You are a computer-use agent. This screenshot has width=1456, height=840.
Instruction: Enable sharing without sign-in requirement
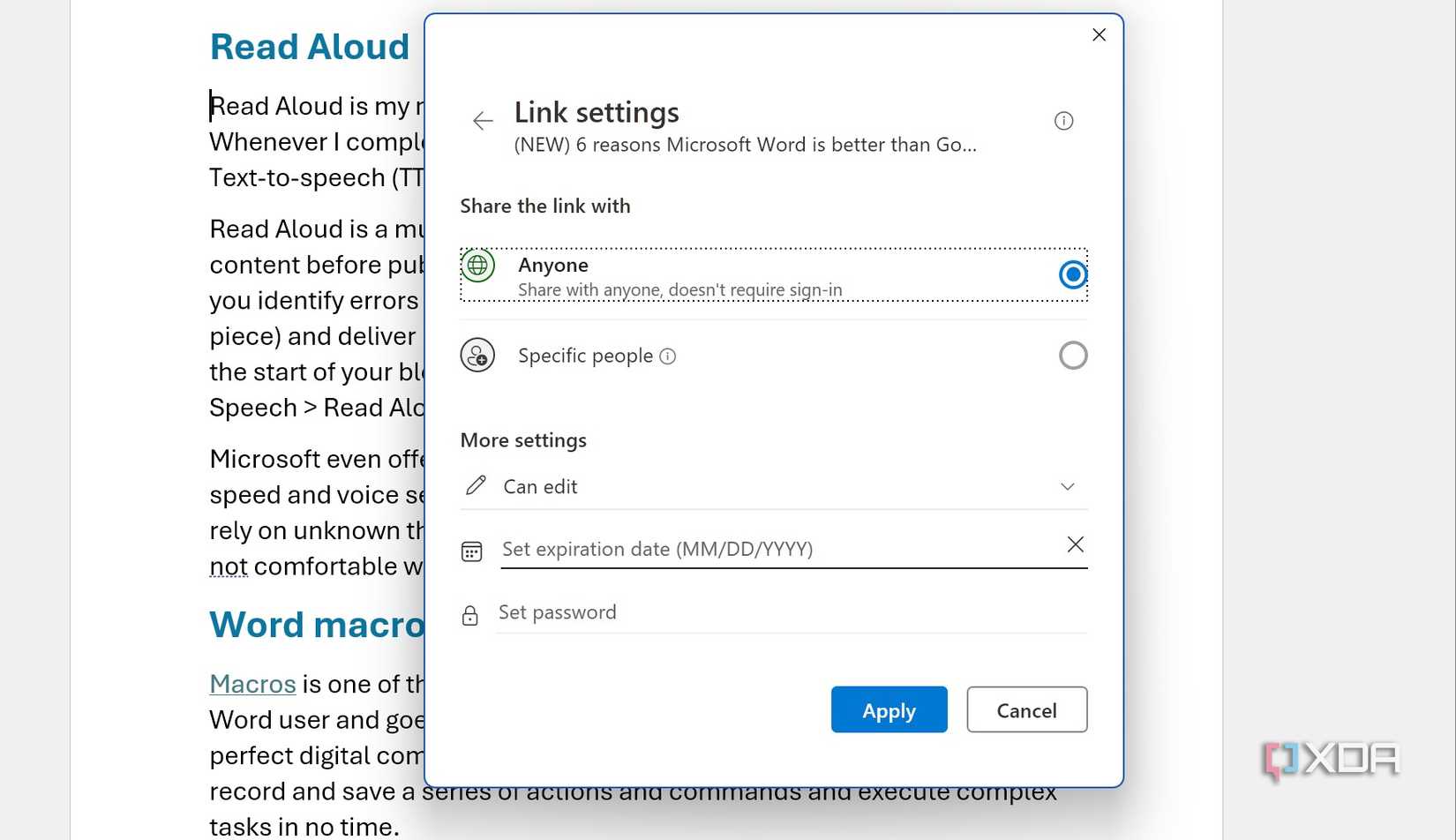pyautogui.click(x=1072, y=274)
